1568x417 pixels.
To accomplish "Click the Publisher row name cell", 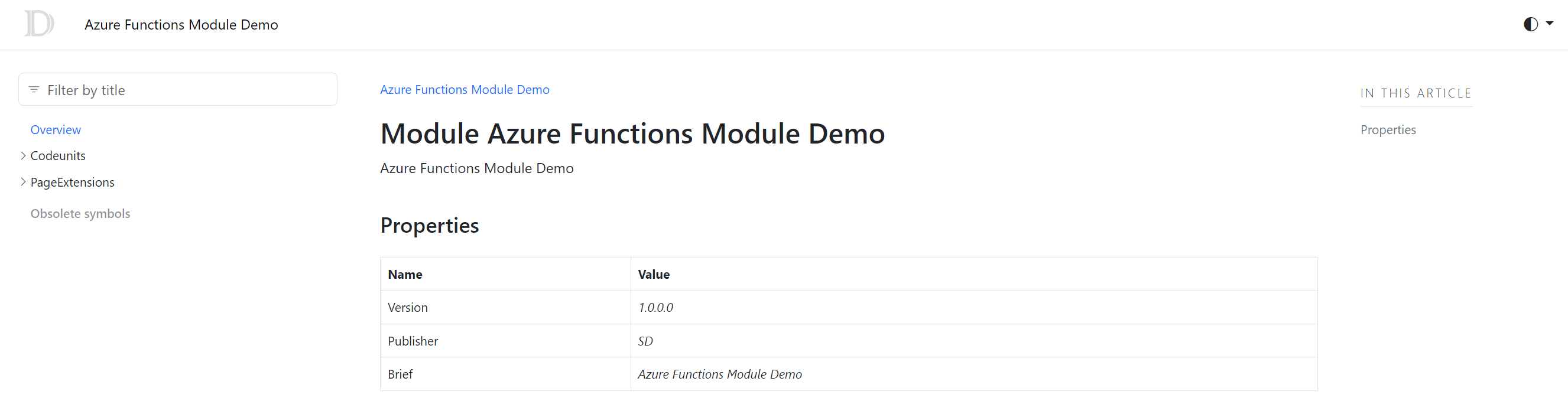I will [x=413, y=341].
